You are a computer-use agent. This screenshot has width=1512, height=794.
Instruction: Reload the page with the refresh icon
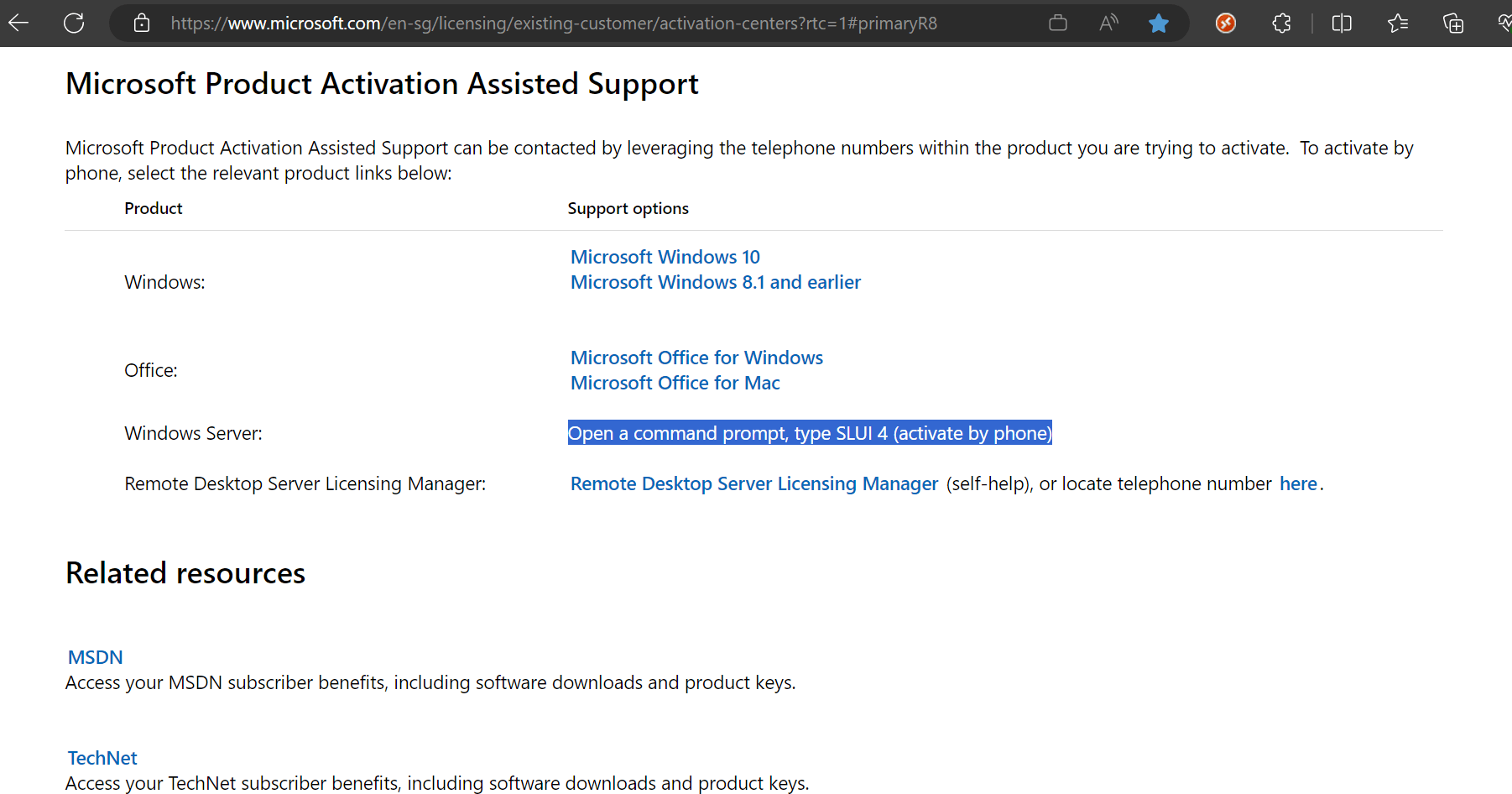point(74,24)
